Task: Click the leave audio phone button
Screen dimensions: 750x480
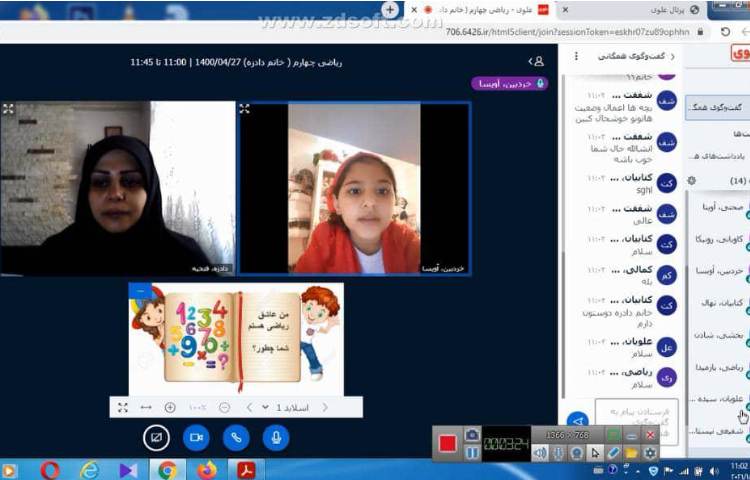Action: pyautogui.click(x=236, y=437)
